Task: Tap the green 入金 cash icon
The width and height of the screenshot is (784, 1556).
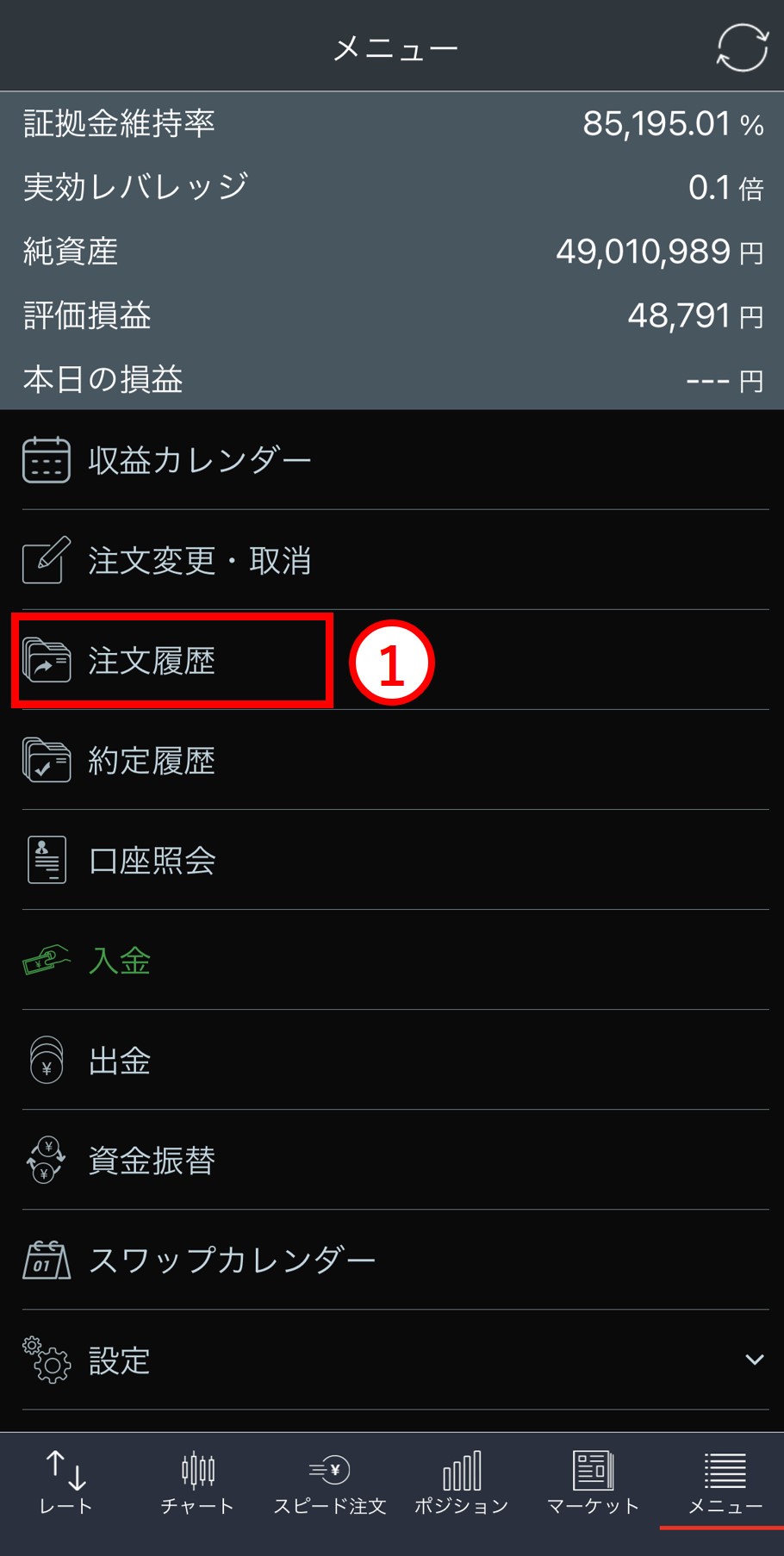Action: [x=47, y=960]
